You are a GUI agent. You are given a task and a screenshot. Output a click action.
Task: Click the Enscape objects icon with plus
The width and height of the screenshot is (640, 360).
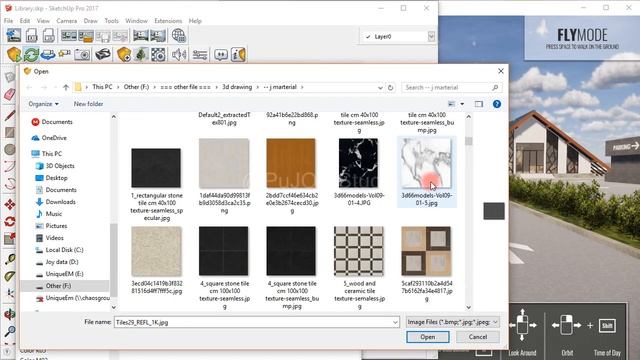click(x=124, y=54)
